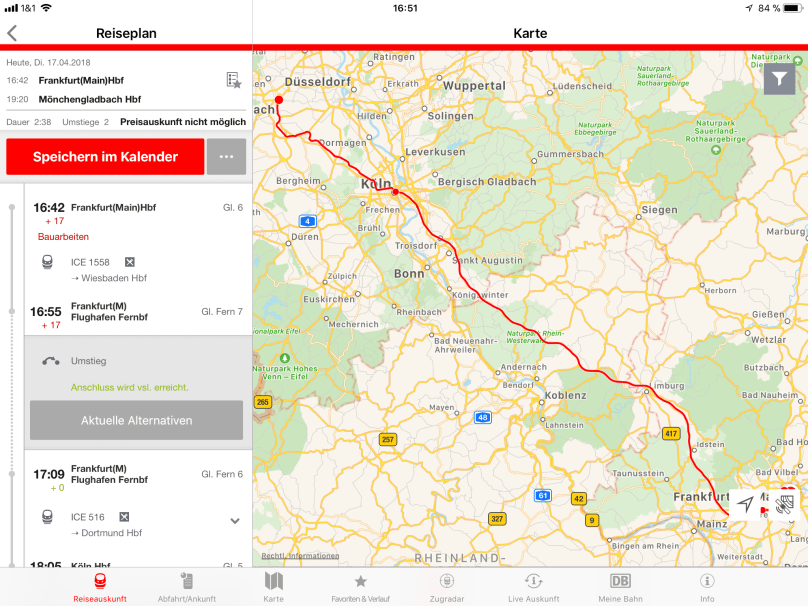The width and height of the screenshot is (808, 606).
Task: Open the three-dots more options button
Action: pos(226,157)
